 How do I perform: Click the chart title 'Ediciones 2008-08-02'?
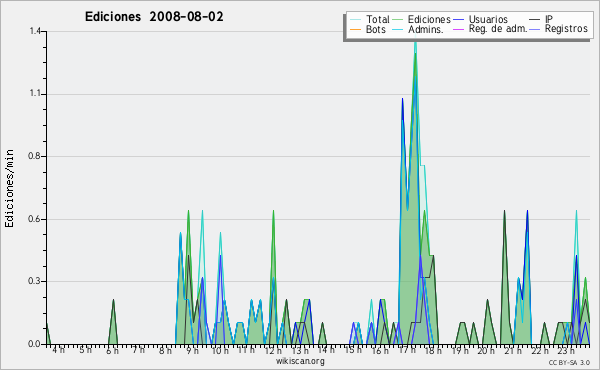click(154, 17)
